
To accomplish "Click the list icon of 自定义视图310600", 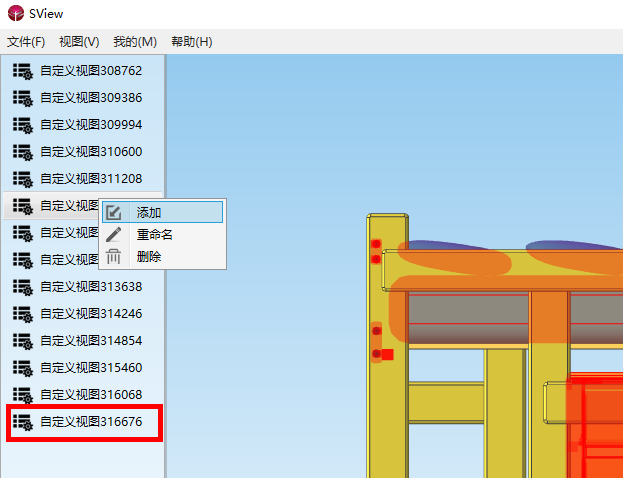I will (x=23, y=152).
